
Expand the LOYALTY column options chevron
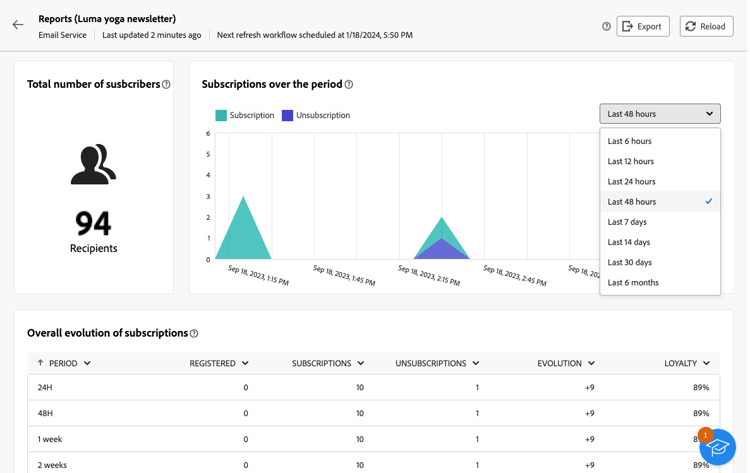706,363
